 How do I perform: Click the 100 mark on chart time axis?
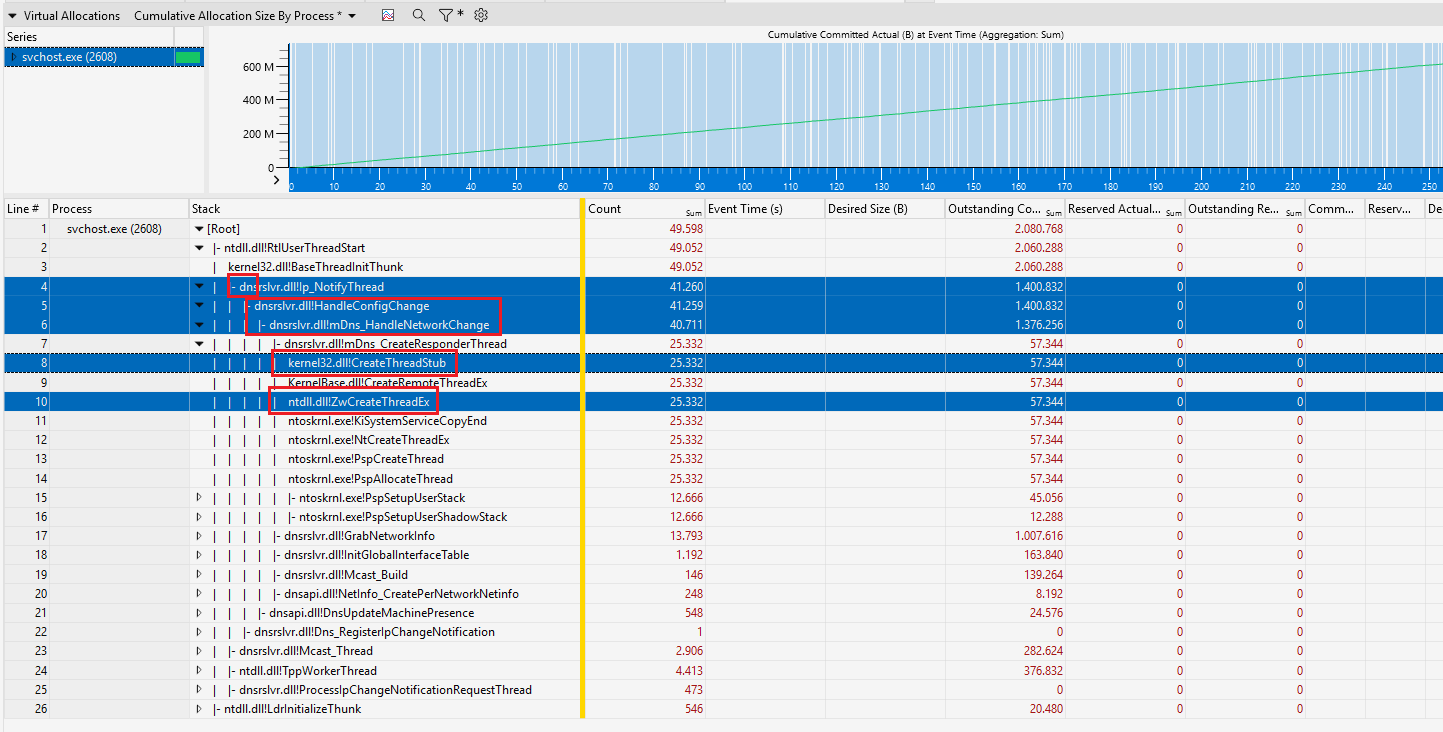[x=743, y=186]
